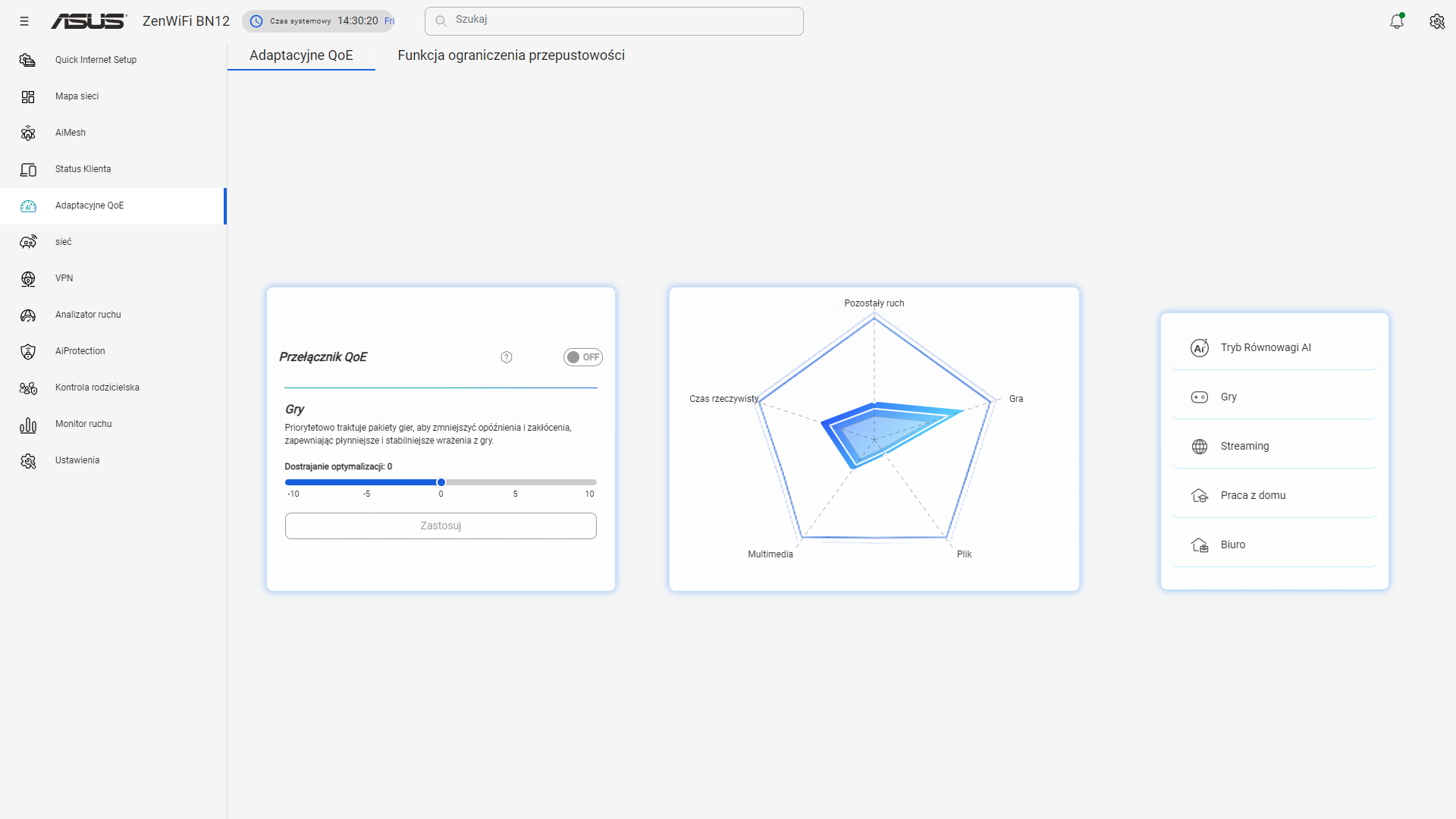1456x819 pixels.
Task: Click the Pozostały ruch chart label
Action: pos(874,303)
